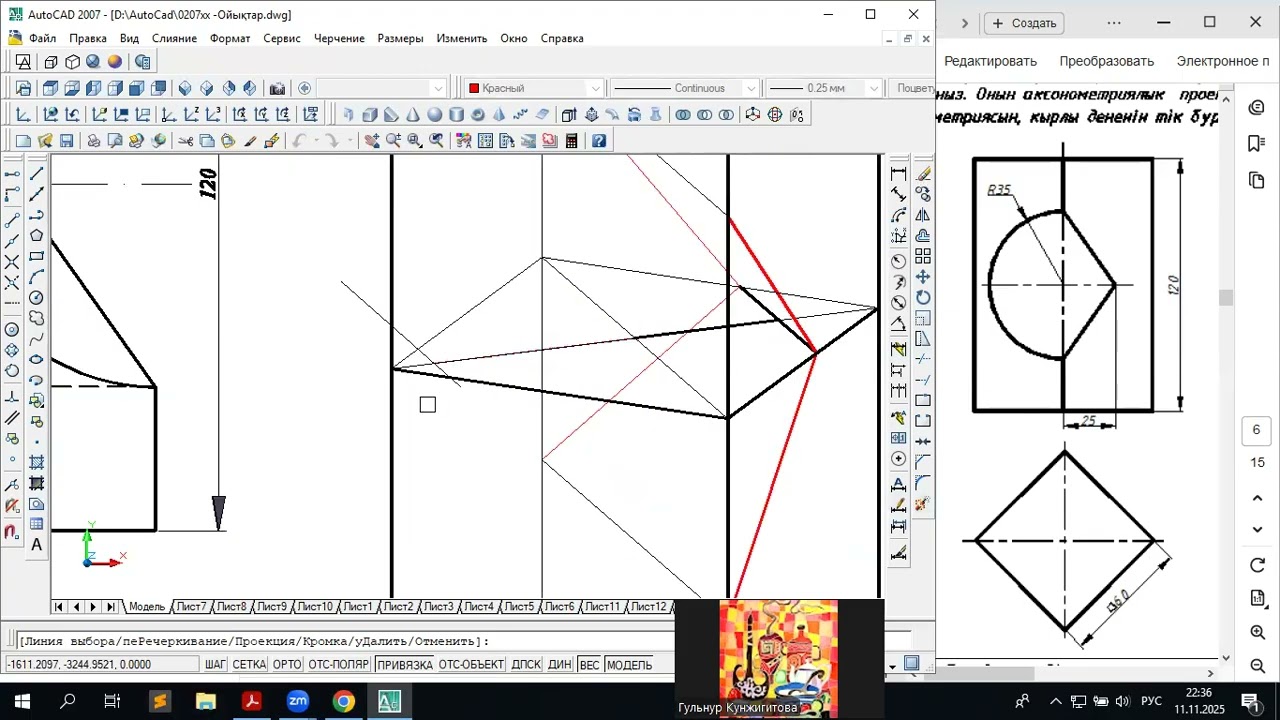The width and height of the screenshot is (1280, 720).
Task: Click Преобразовать in PDF window
Action: (1106, 61)
